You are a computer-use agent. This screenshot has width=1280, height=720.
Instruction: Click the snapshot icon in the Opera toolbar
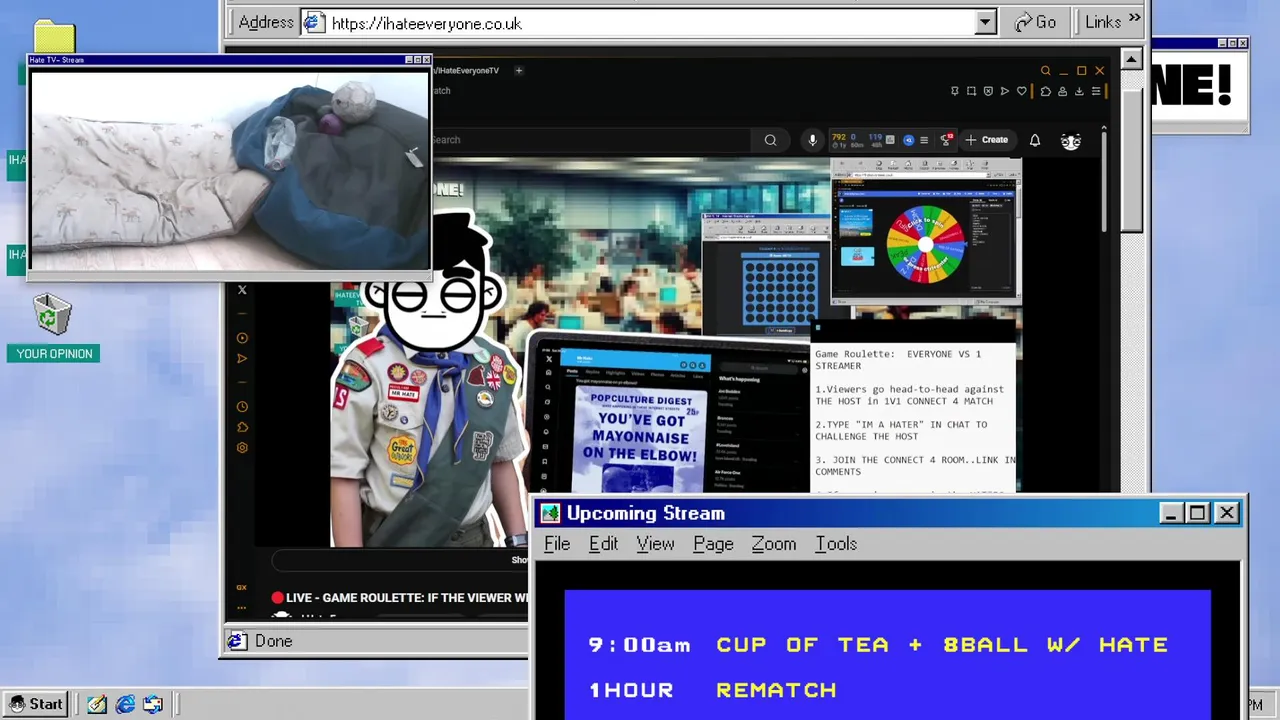point(971,91)
